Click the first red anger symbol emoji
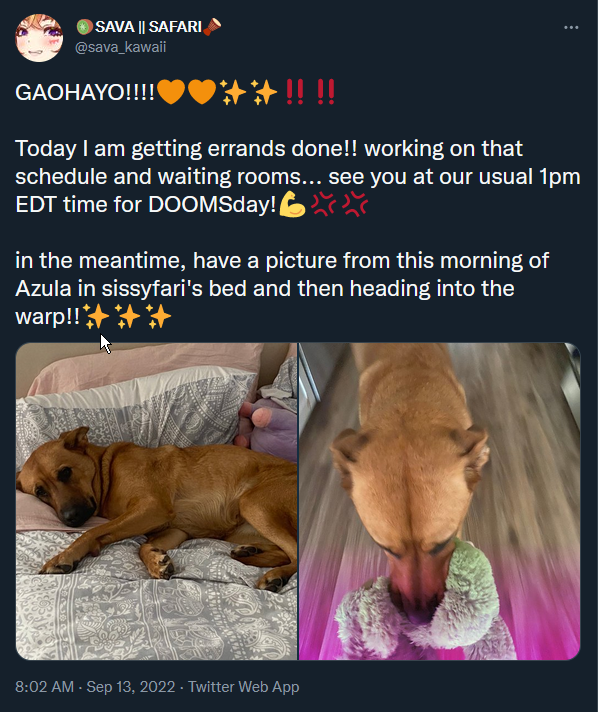The image size is (598, 712). (x=323, y=204)
